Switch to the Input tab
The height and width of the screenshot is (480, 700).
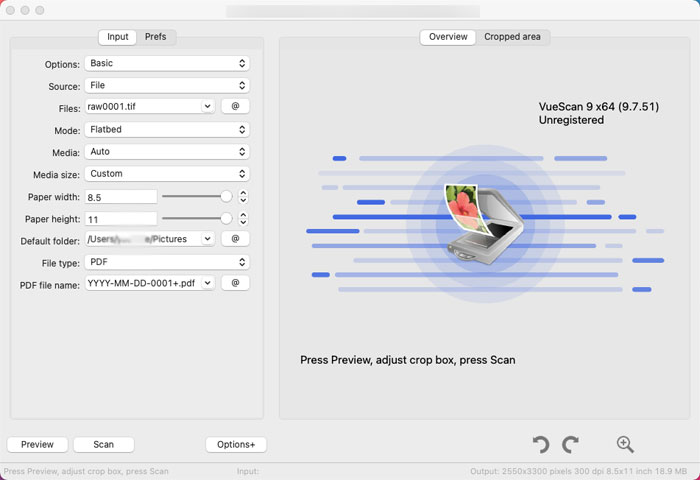(x=117, y=37)
